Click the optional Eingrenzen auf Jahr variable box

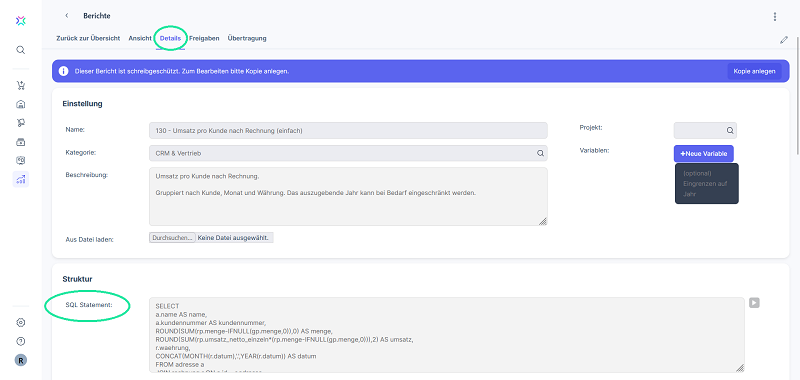click(707, 184)
